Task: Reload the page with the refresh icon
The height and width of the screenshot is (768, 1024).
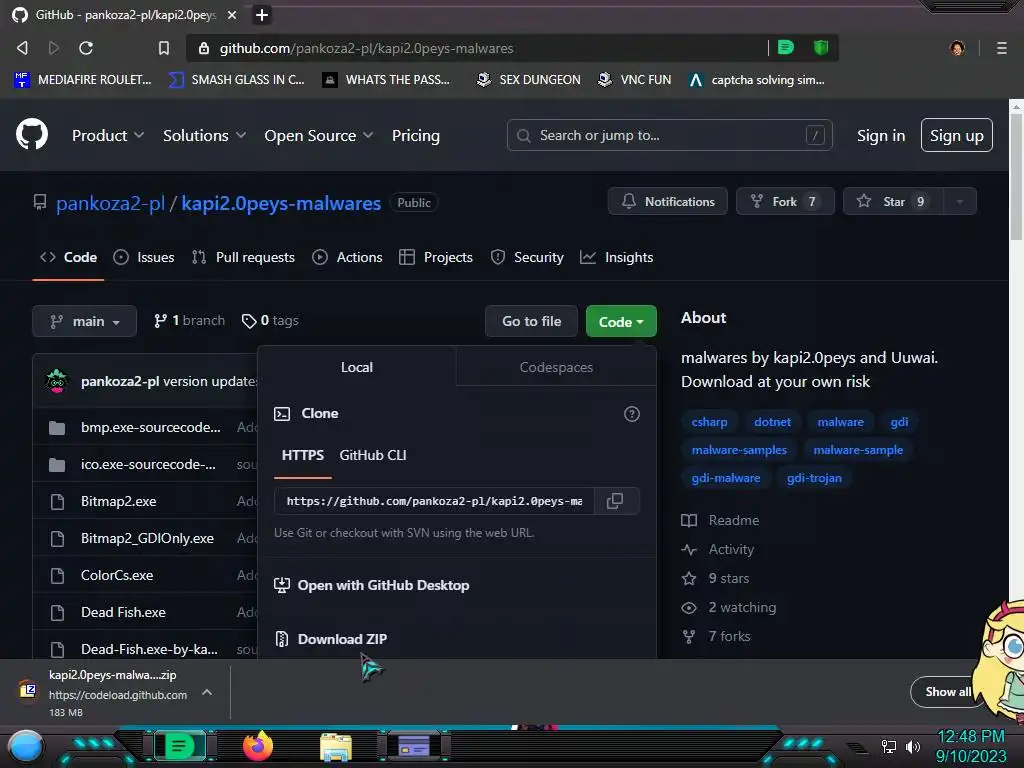Action: [86, 48]
